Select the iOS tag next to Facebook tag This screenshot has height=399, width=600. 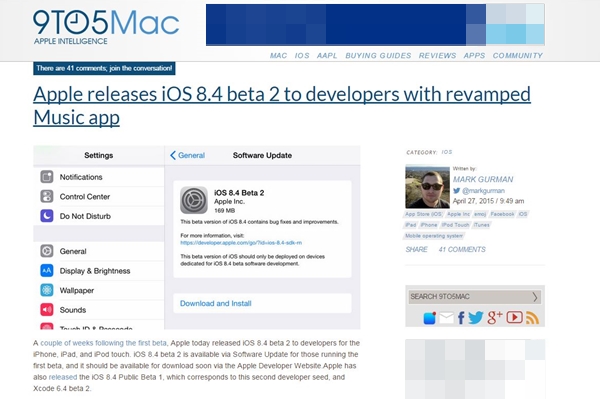point(523,214)
